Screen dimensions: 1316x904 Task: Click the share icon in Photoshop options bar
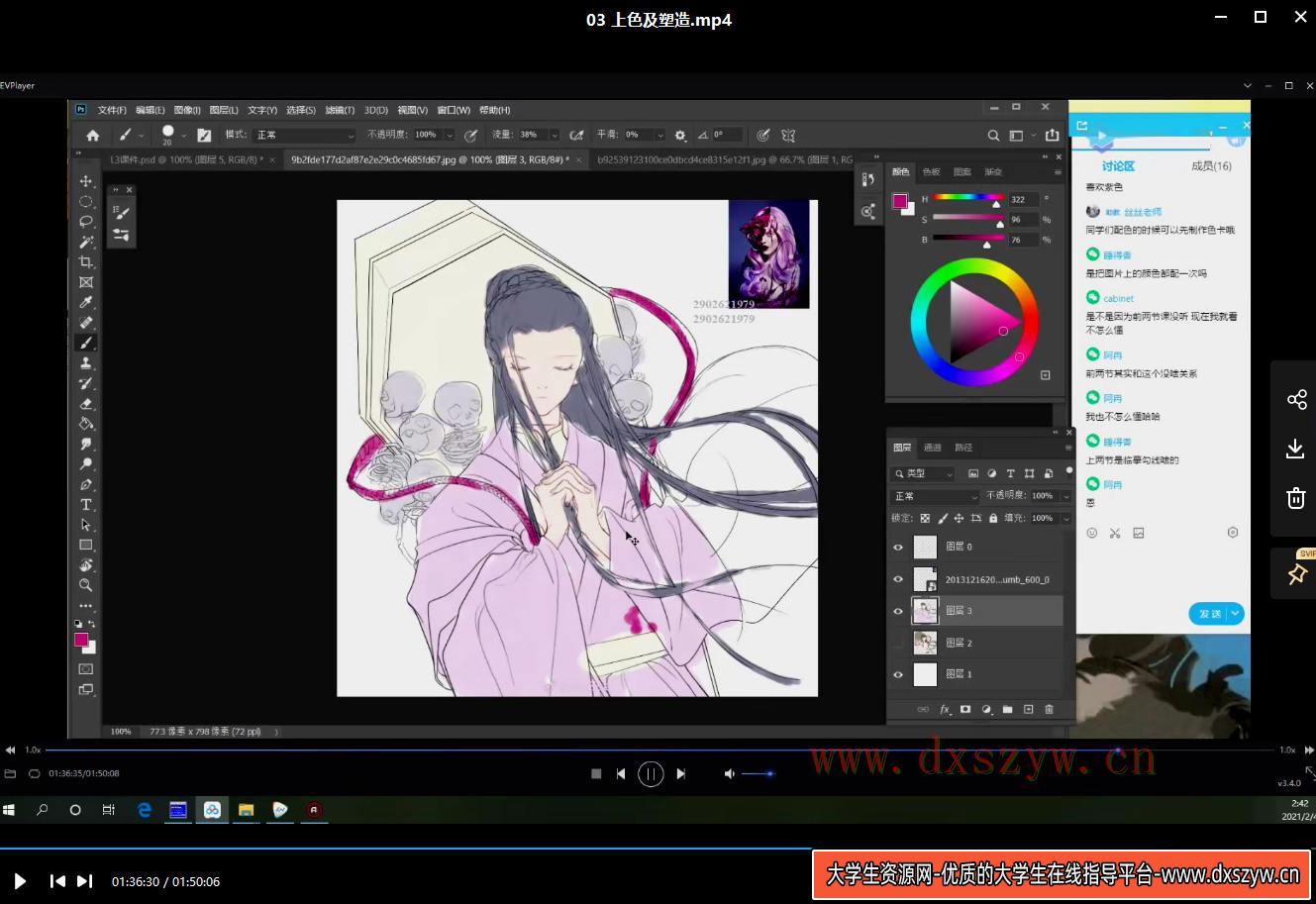click(x=1052, y=135)
